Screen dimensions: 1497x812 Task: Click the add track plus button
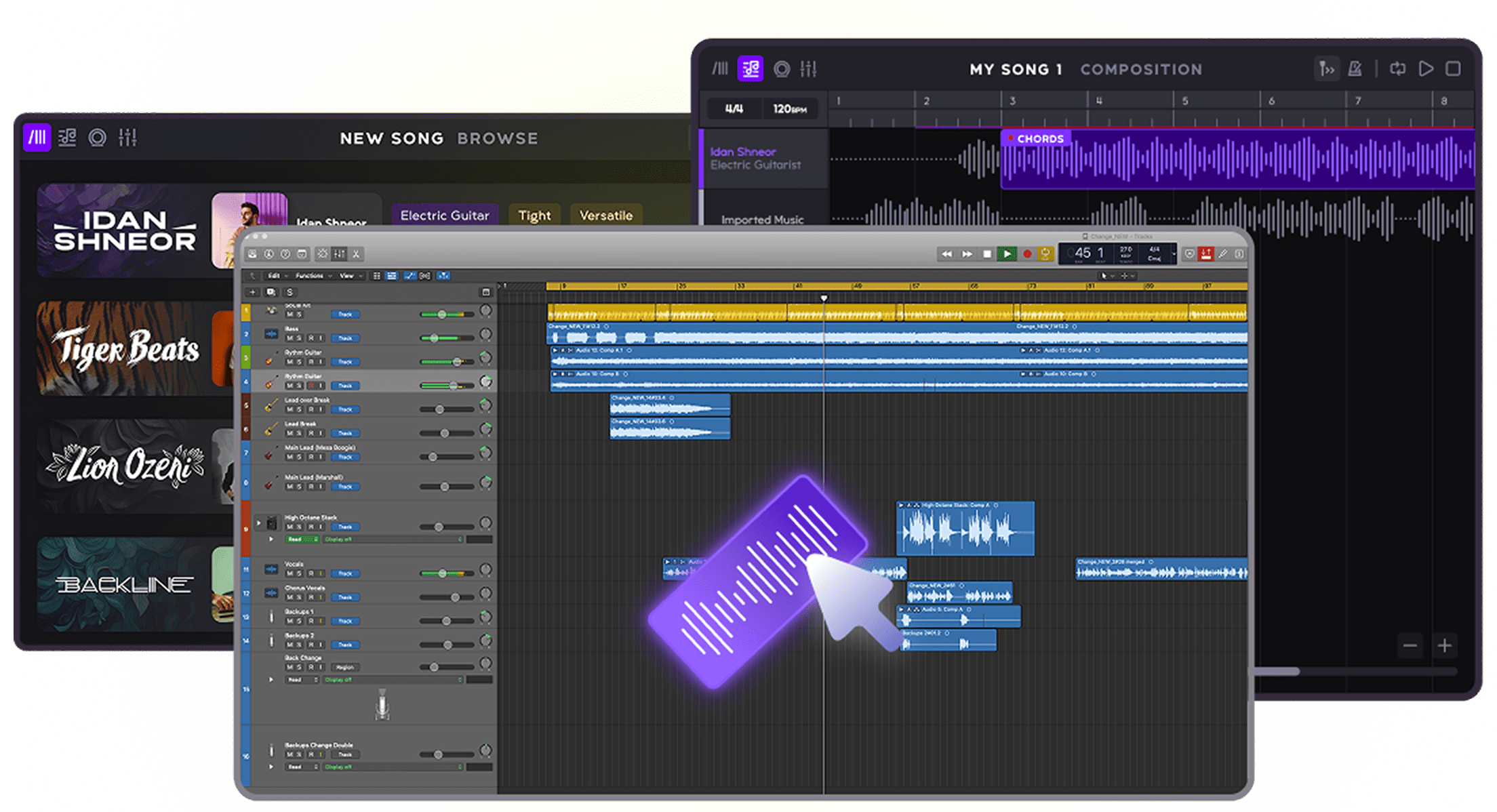pos(253,292)
